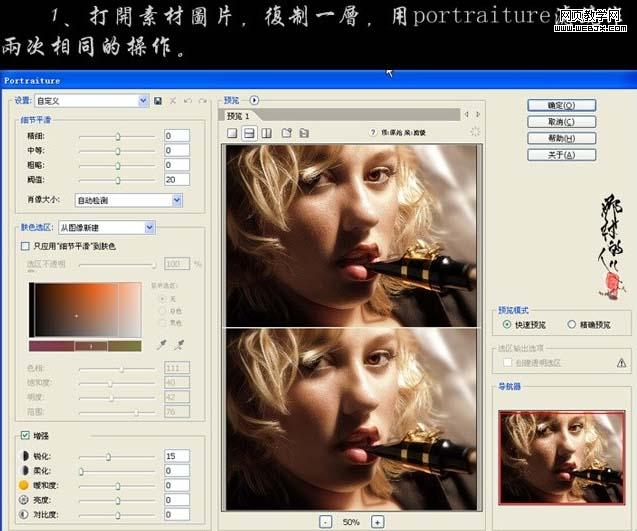
Task: Select the 快速预览 fast preview radio
Action: pos(507,324)
